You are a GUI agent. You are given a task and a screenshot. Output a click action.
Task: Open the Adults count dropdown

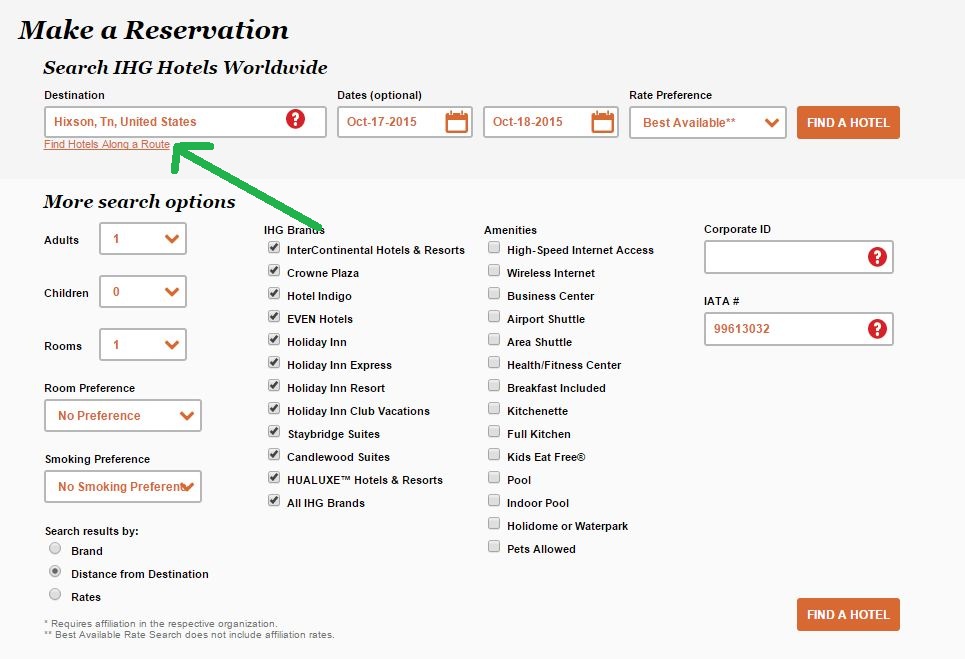coord(143,239)
